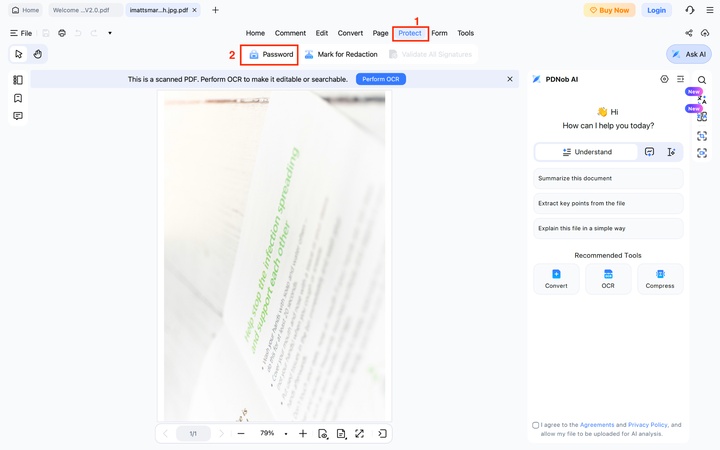
Task: Click Extract key points from the file
Action: [608, 203]
